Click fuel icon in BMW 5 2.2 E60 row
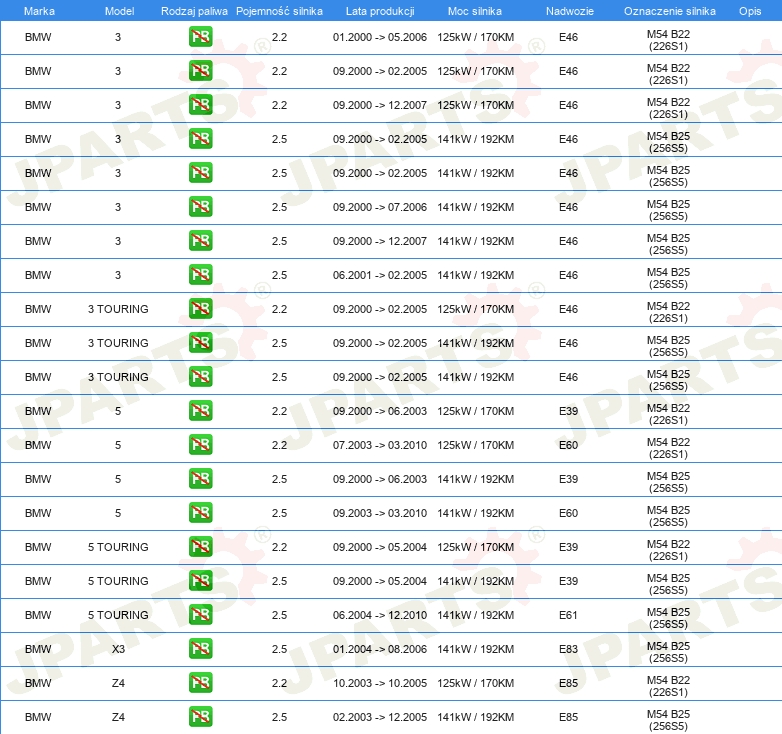782x734 pixels. click(200, 445)
